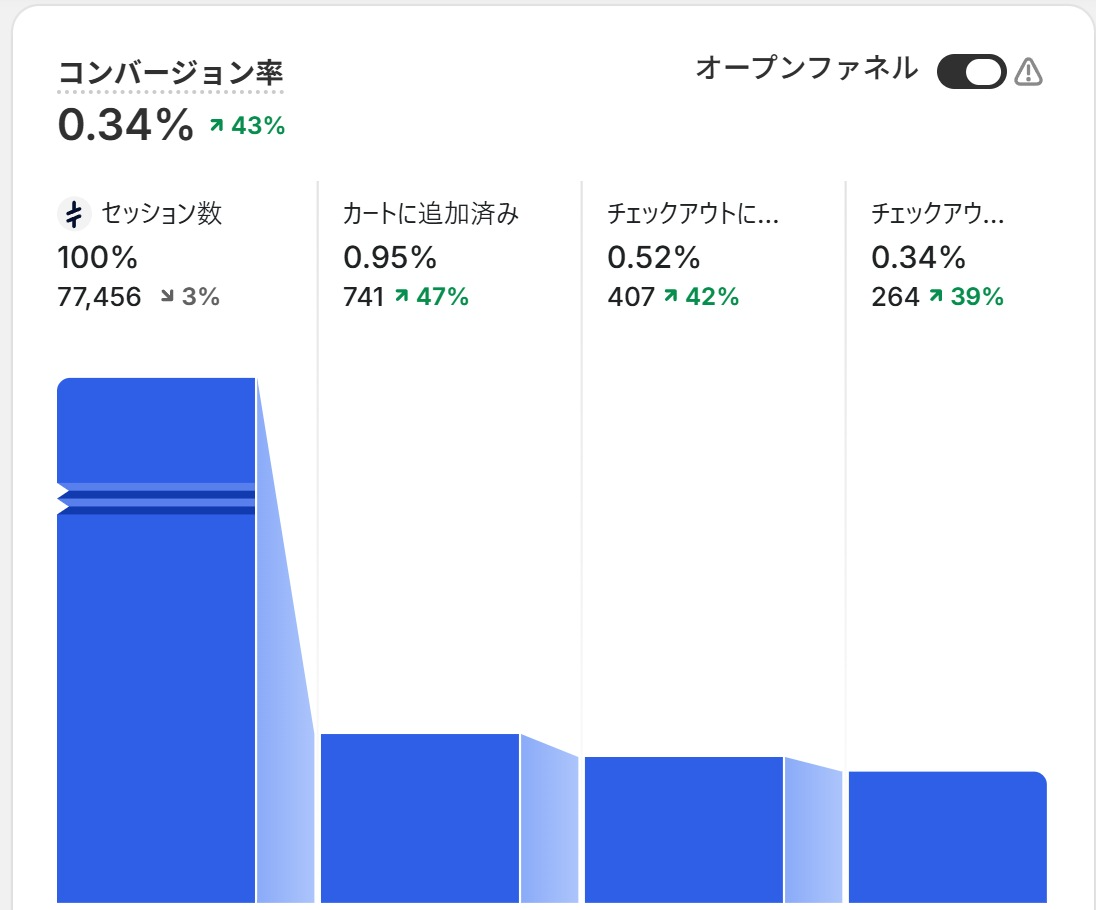The height and width of the screenshot is (910, 1096).
Task: Click the 77,456 sessions count
Action: (x=99, y=297)
